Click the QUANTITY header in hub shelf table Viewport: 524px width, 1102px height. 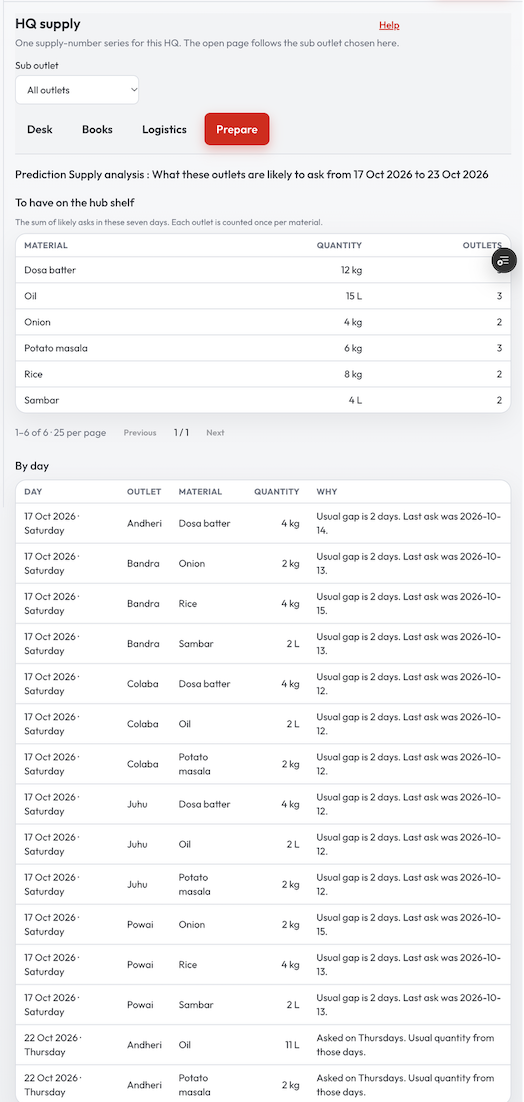339,245
